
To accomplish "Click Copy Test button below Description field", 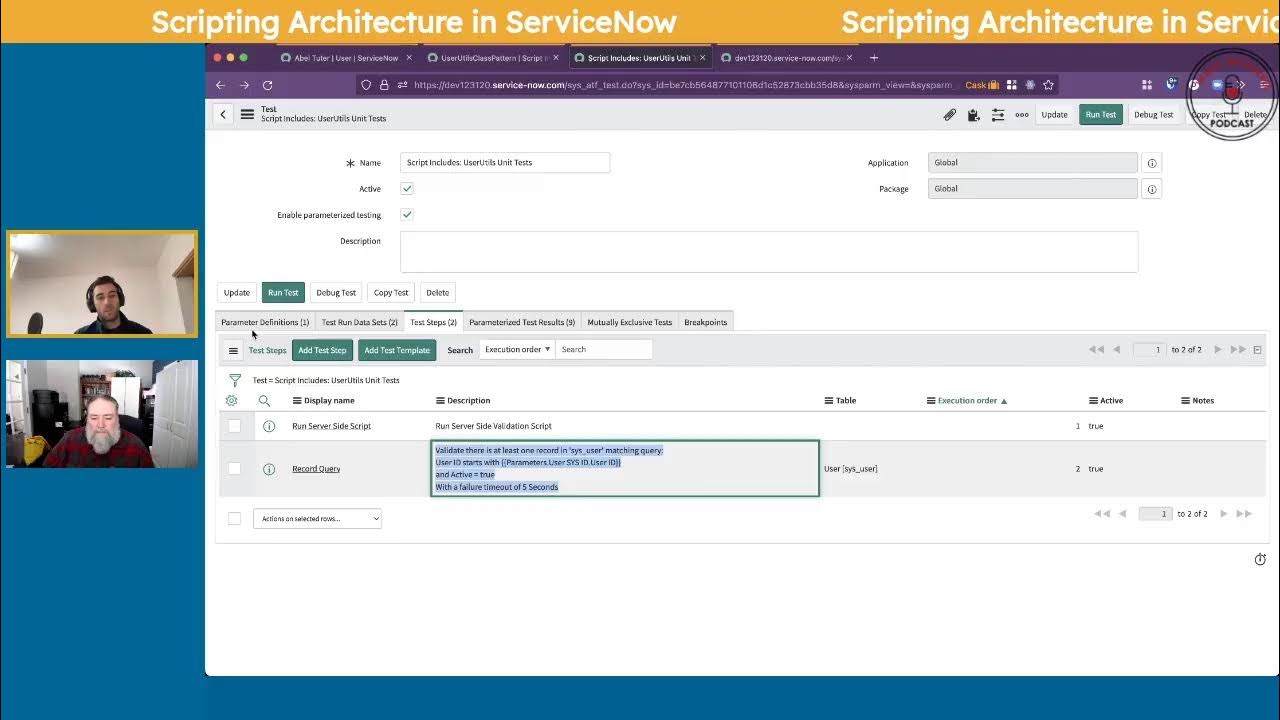I will click(391, 293).
